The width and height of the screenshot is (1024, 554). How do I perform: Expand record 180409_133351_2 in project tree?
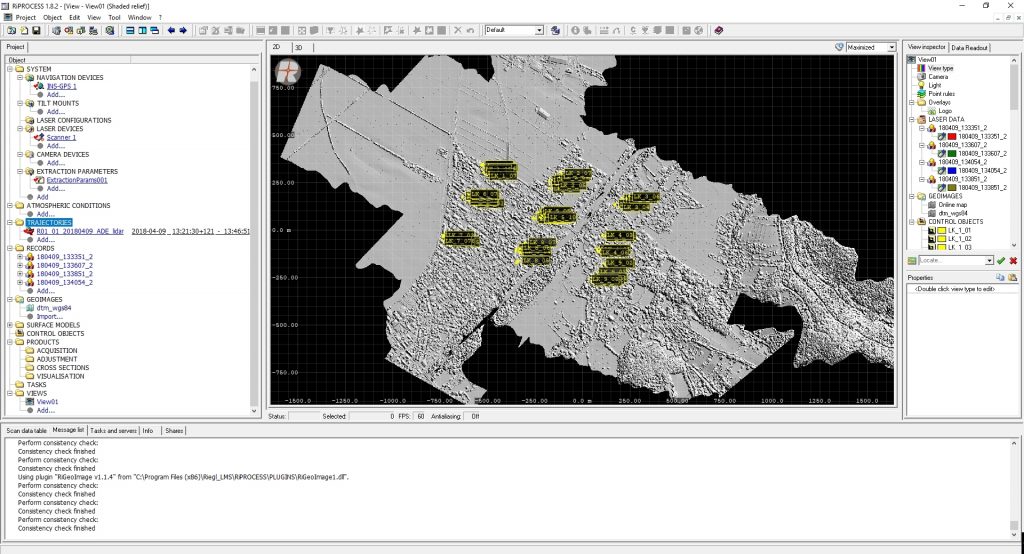coord(20,257)
